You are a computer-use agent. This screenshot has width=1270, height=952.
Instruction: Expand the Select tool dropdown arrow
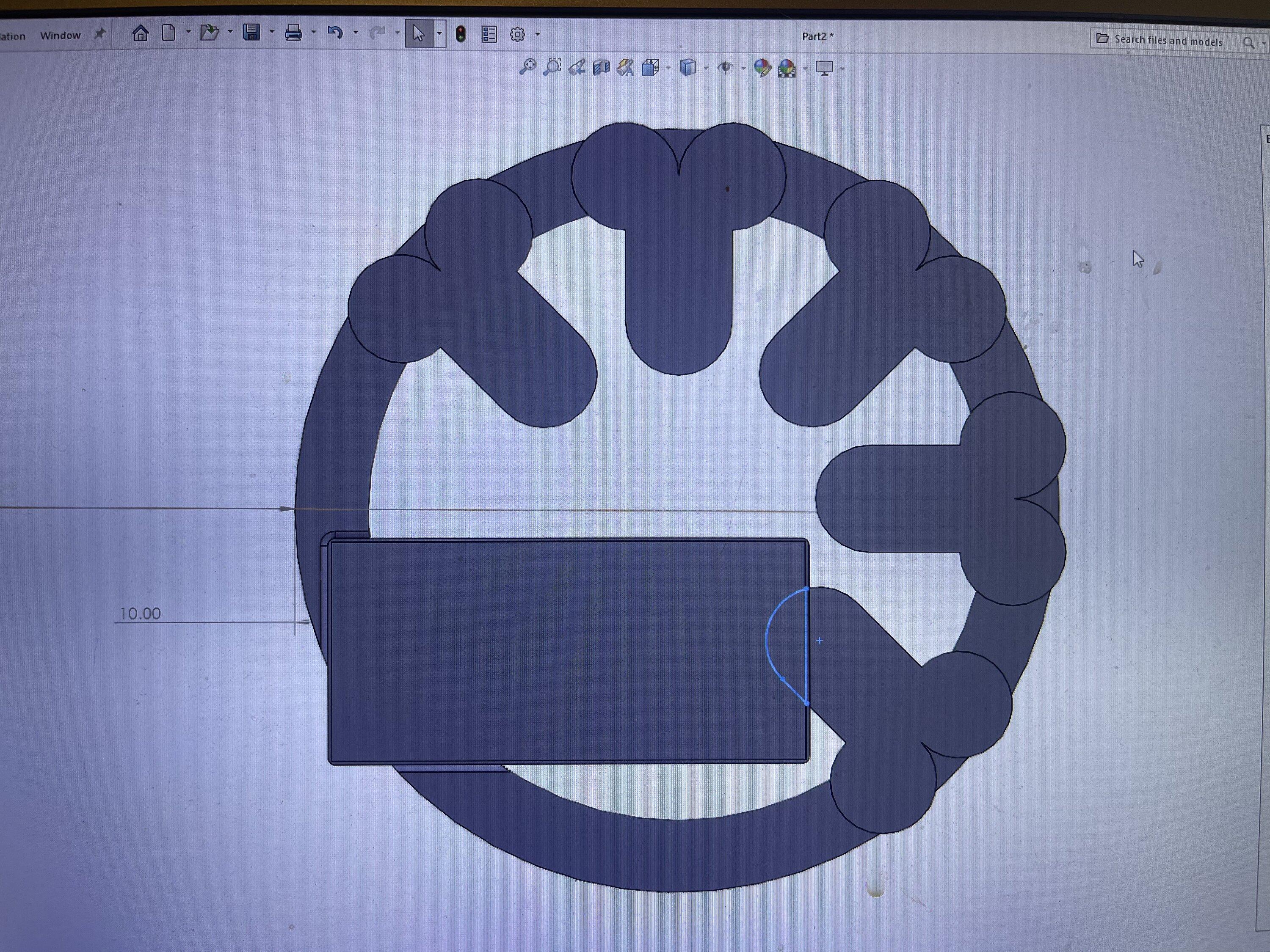pos(439,33)
